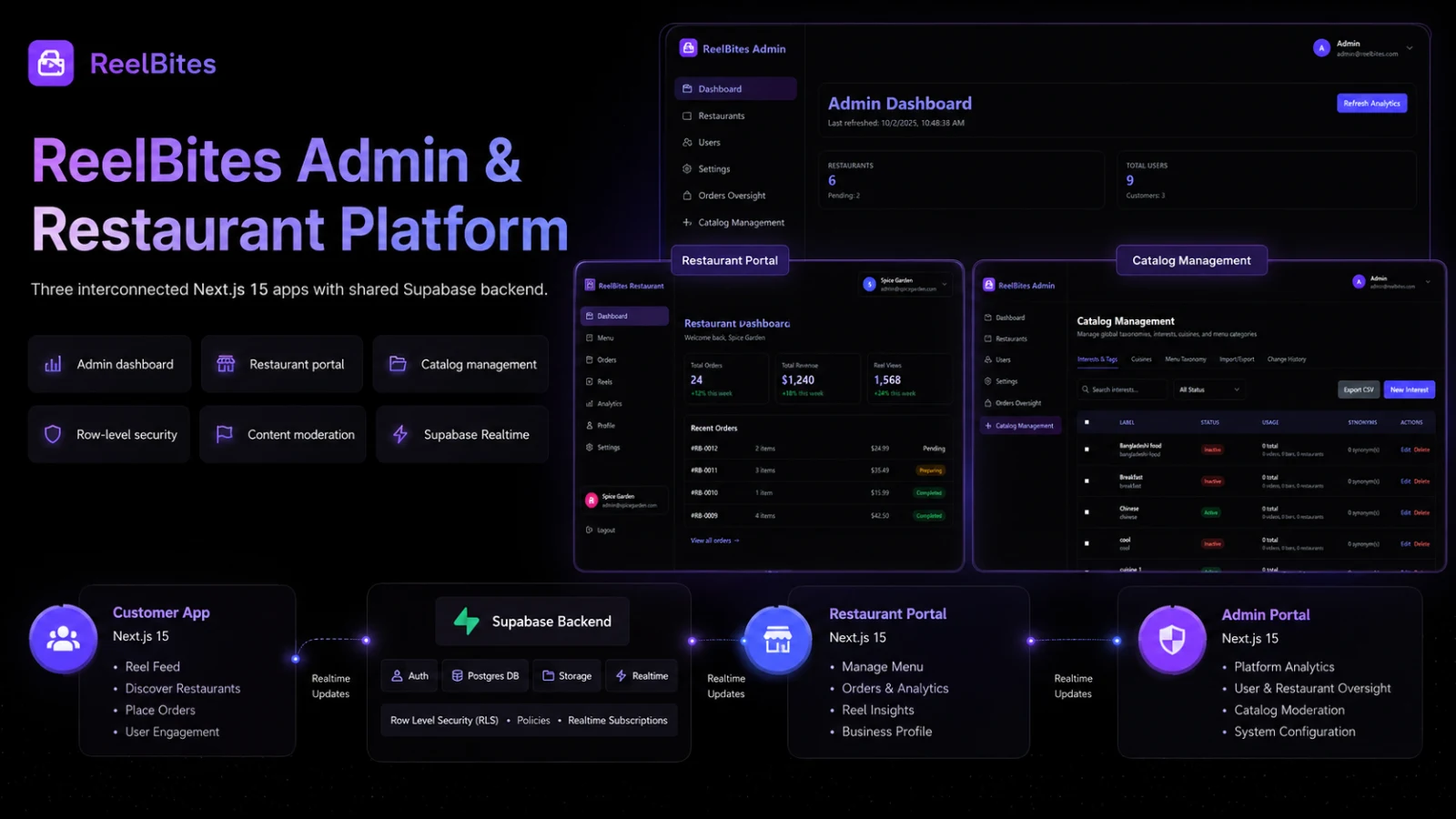
Task: Click the Admin Portal shield circle icon
Action: [x=1172, y=640]
